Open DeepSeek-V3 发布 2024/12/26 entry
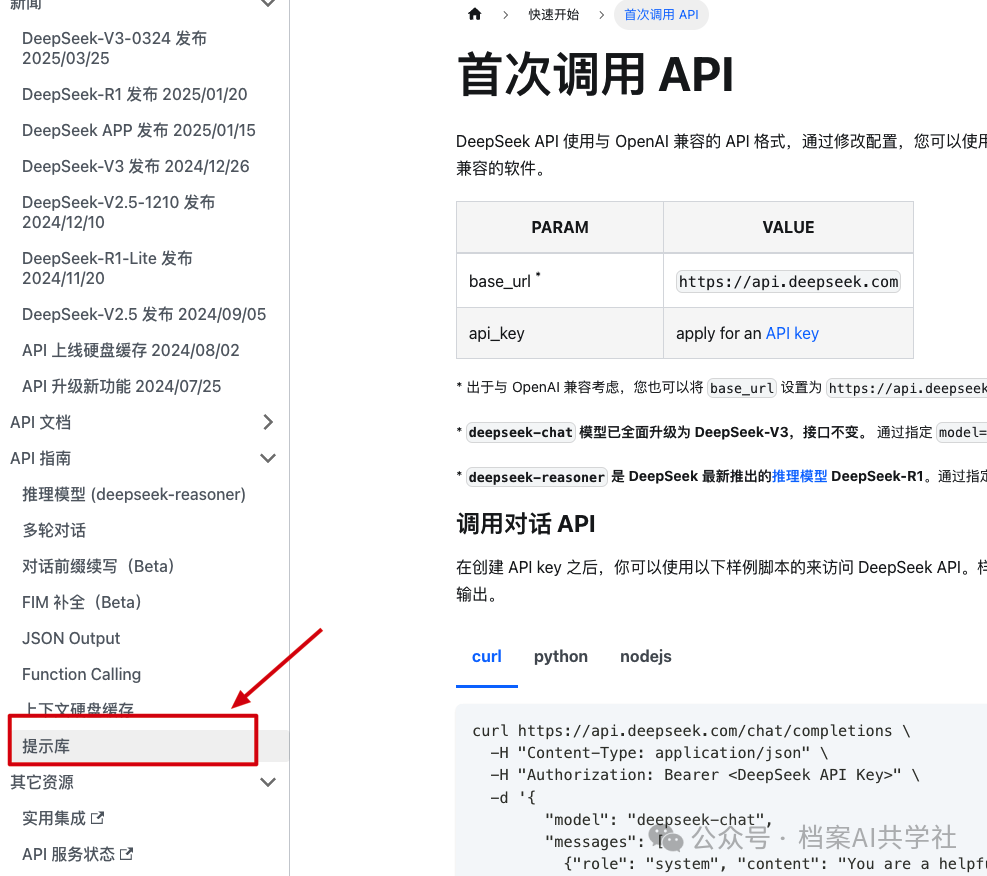987x876 pixels. coord(136,166)
